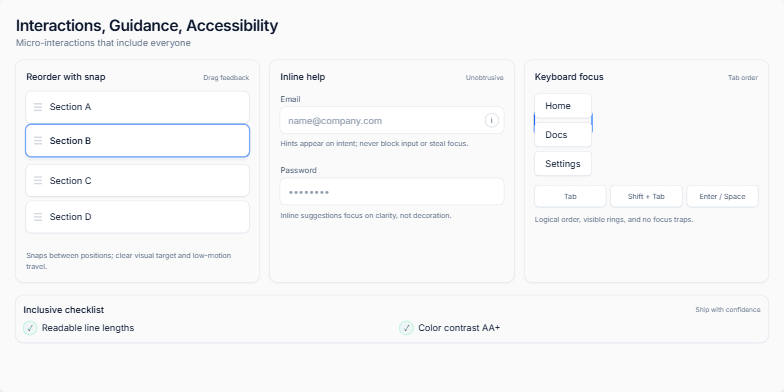Click the Password field label
The width and height of the screenshot is (784, 392).
(x=298, y=170)
